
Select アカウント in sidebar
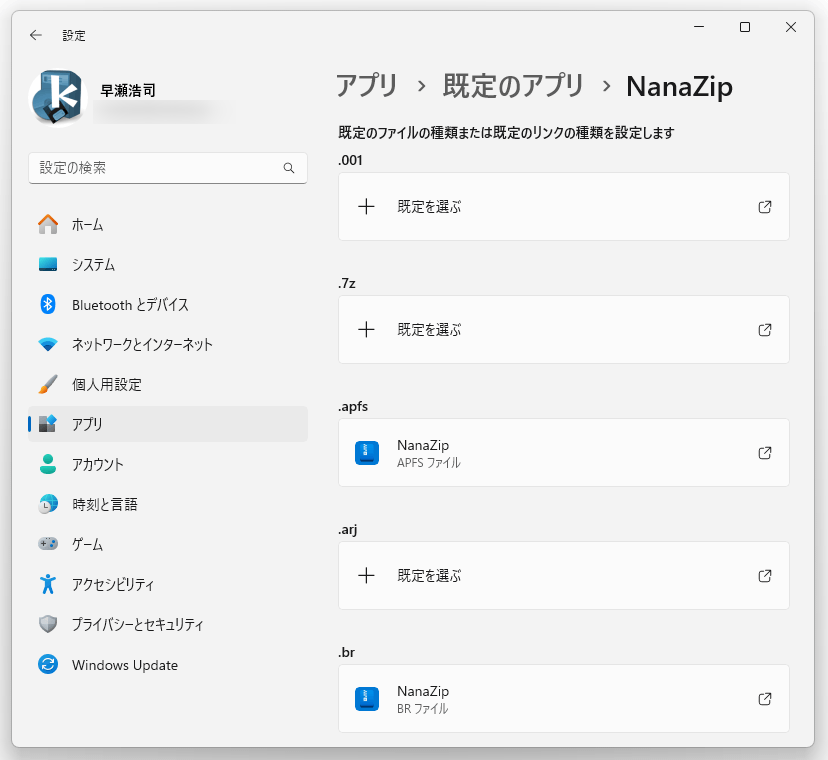[x=168, y=464]
